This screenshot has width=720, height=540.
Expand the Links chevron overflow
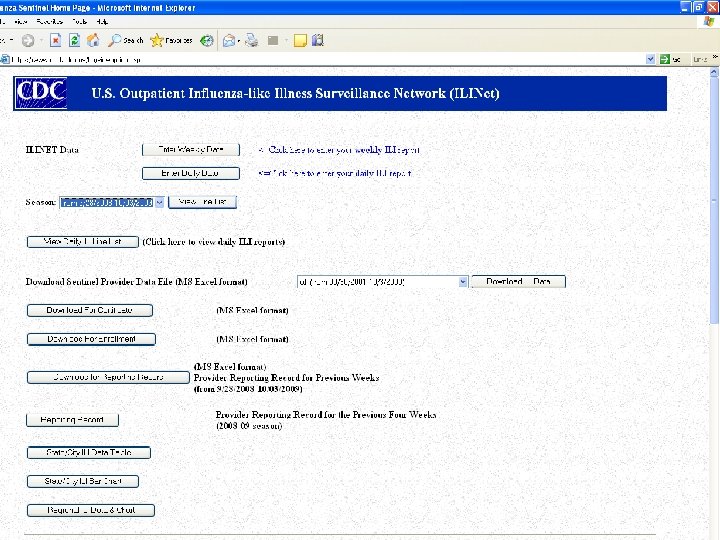click(715, 57)
